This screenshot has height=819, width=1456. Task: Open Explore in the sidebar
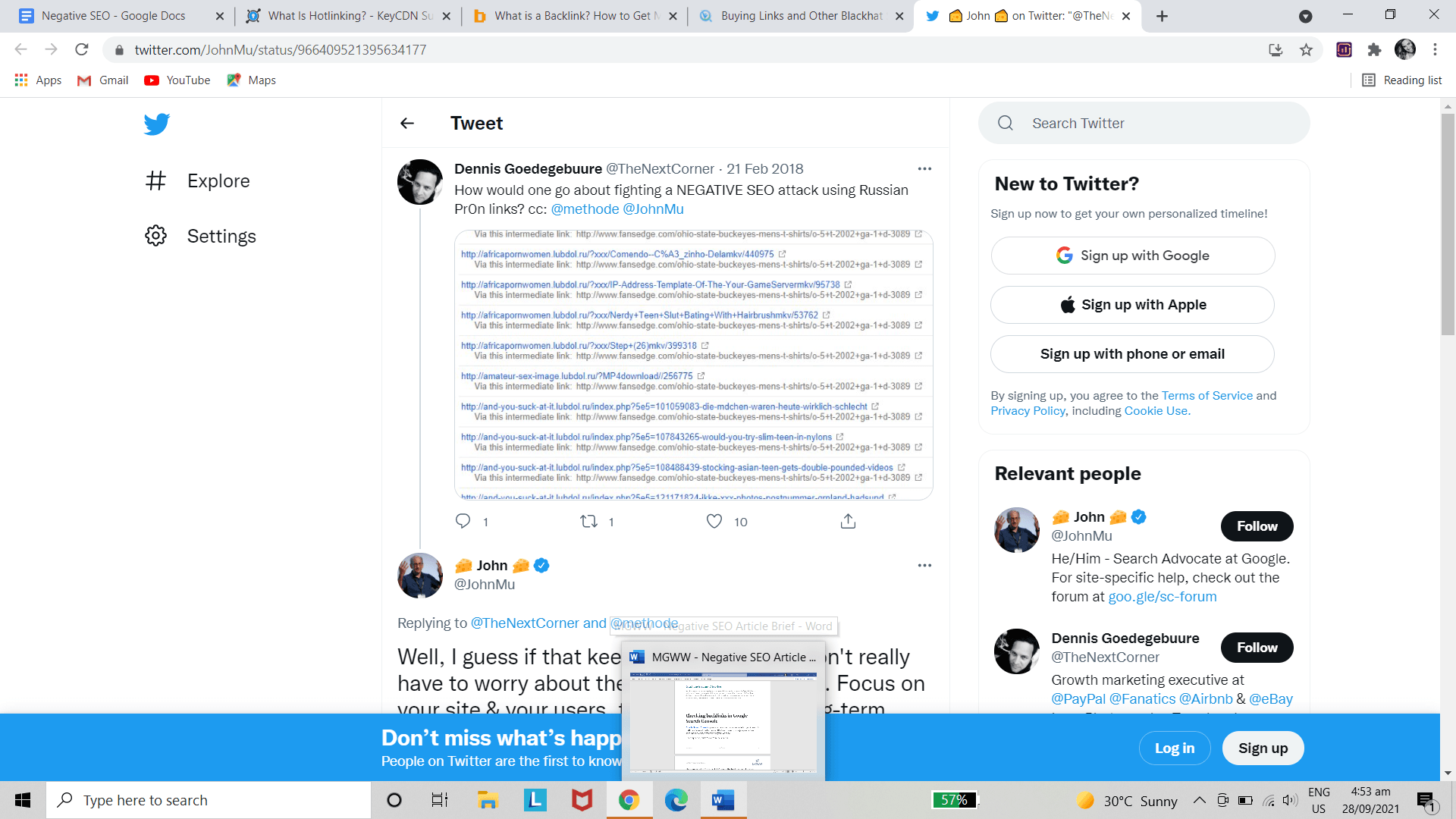197,180
